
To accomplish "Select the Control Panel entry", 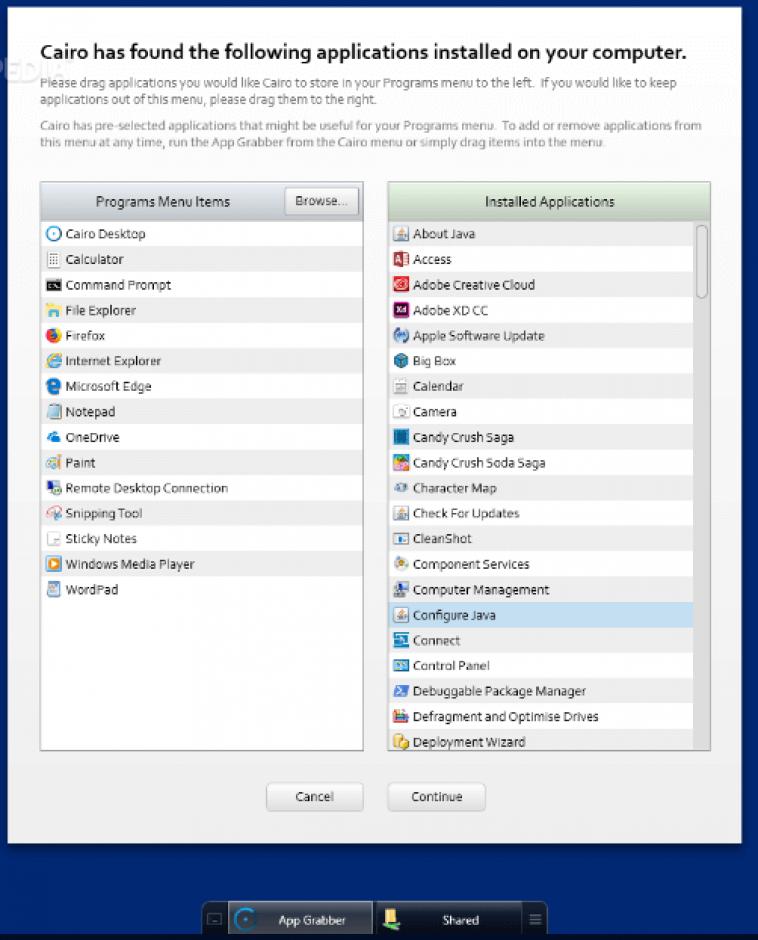I will [x=540, y=665].
